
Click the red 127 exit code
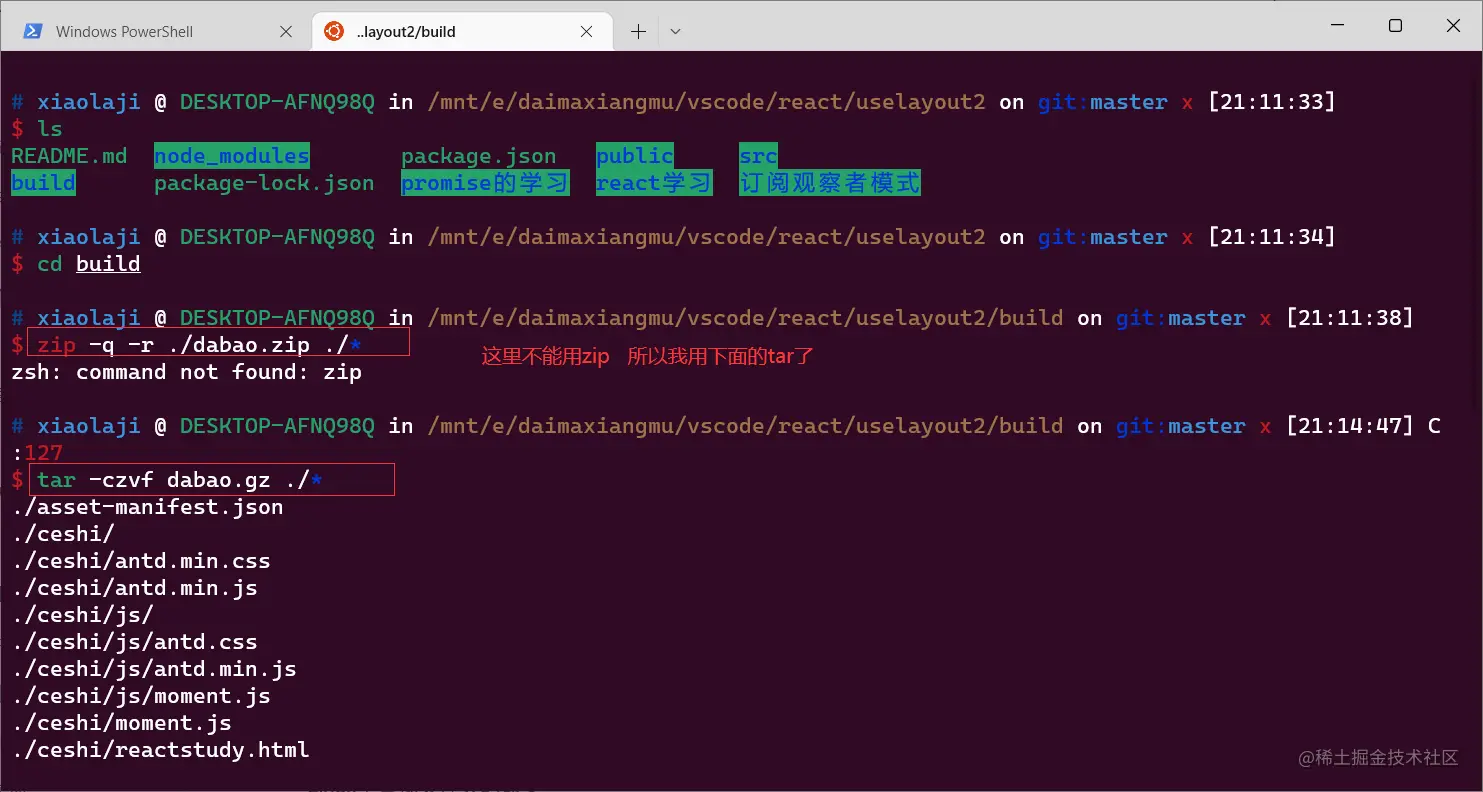(43, 453)
